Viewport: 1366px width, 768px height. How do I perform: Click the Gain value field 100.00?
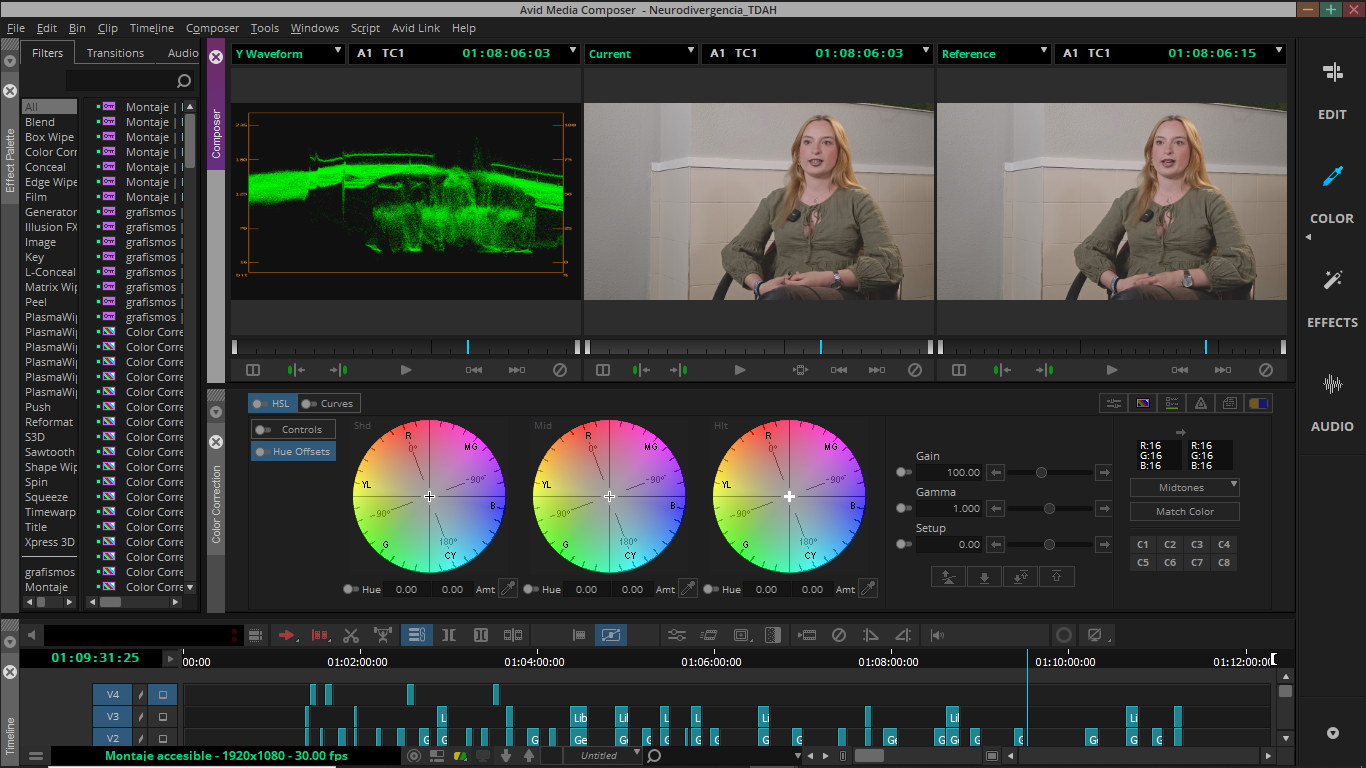[950, 472]
